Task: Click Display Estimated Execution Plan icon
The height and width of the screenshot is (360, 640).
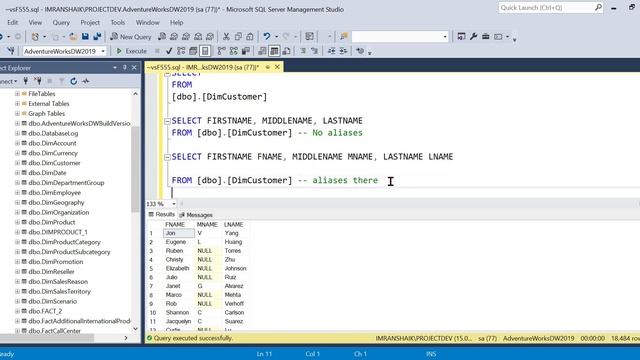Action: [x=181, y=51]
